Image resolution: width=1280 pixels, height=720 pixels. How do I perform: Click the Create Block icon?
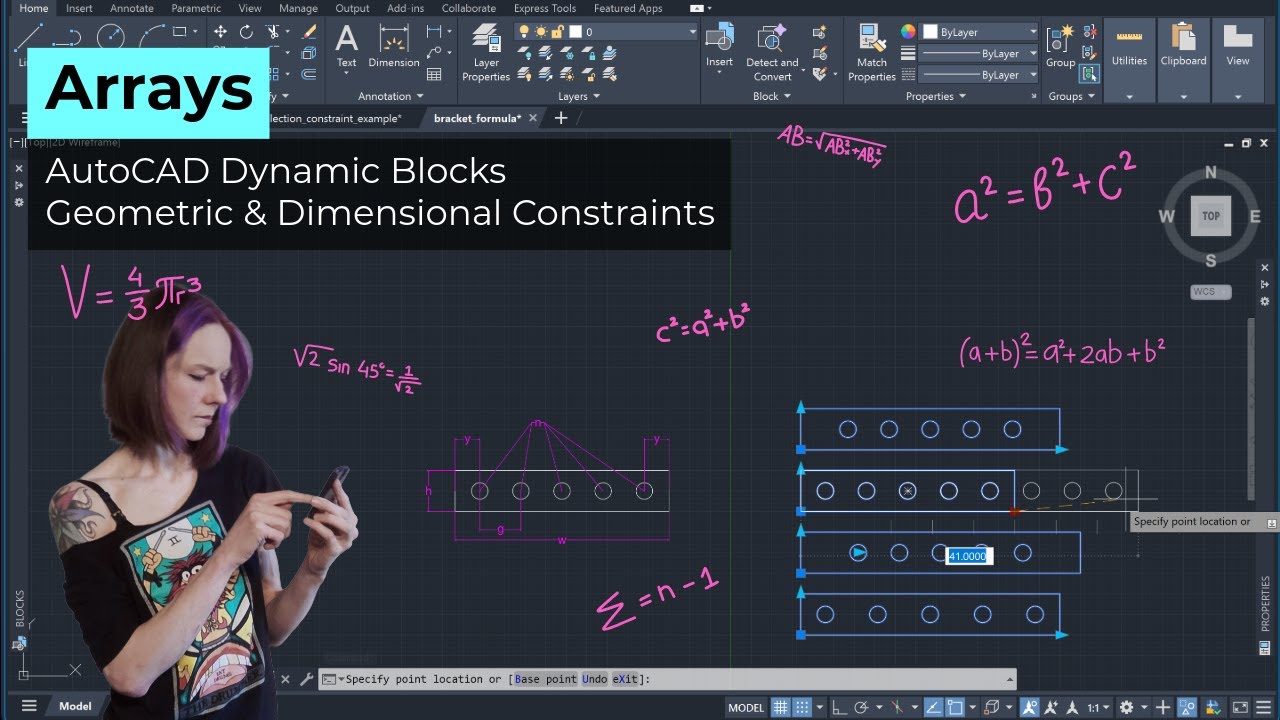(x=819, y=33)
